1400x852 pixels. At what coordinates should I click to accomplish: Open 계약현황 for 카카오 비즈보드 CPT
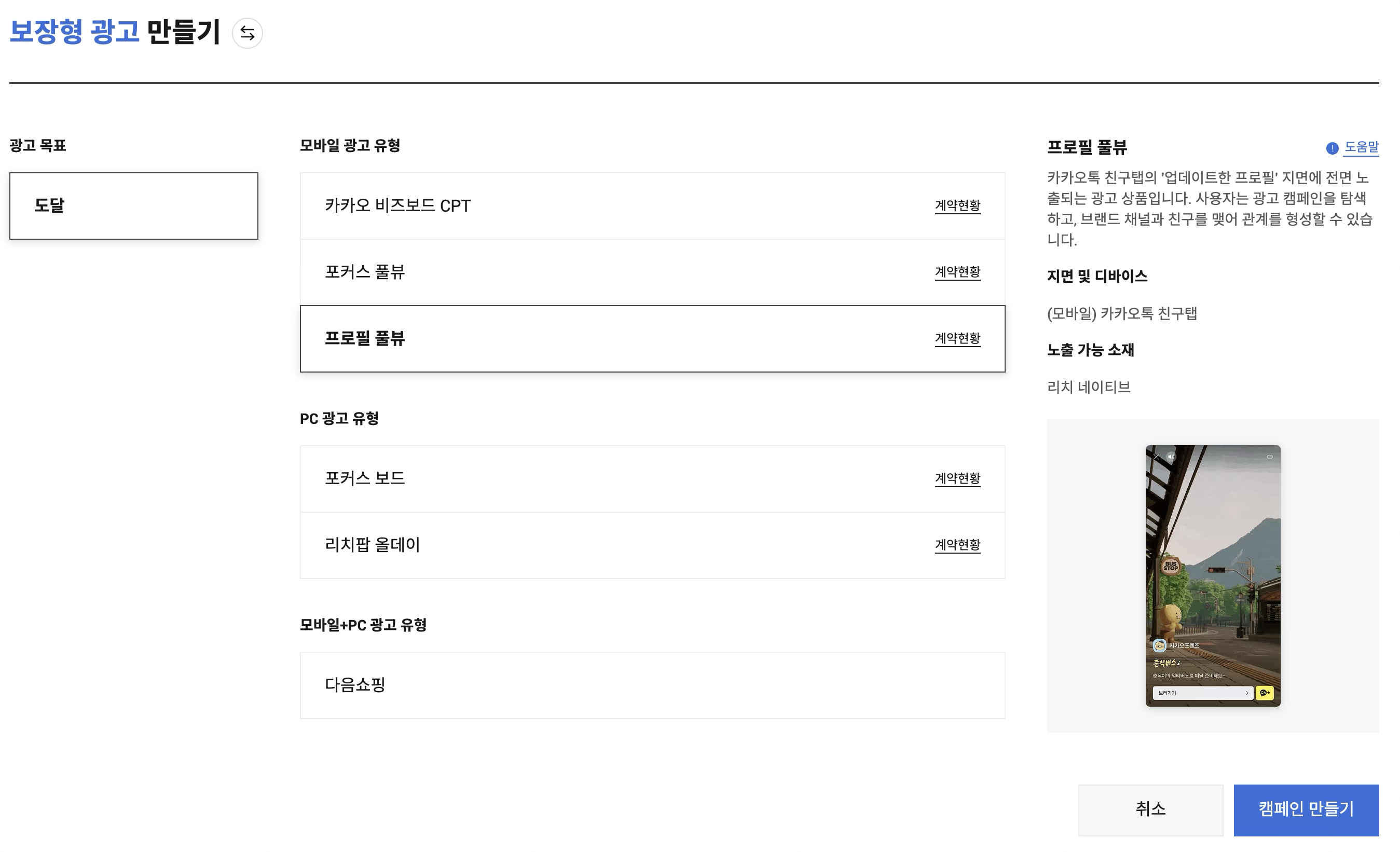click(x=958, y=205)
